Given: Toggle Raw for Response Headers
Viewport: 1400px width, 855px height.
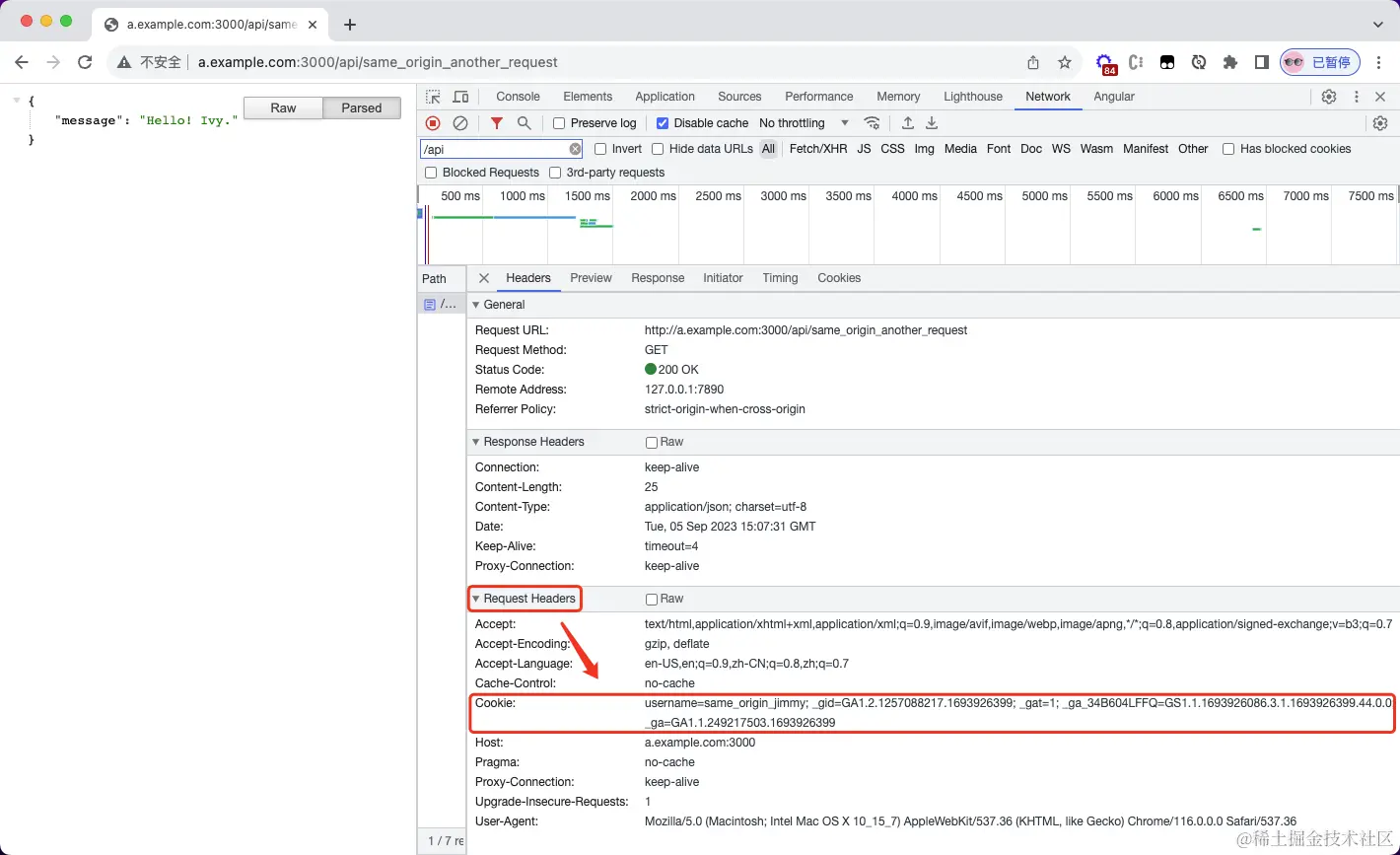Looking at the screenshot, I should click(652, 442).
